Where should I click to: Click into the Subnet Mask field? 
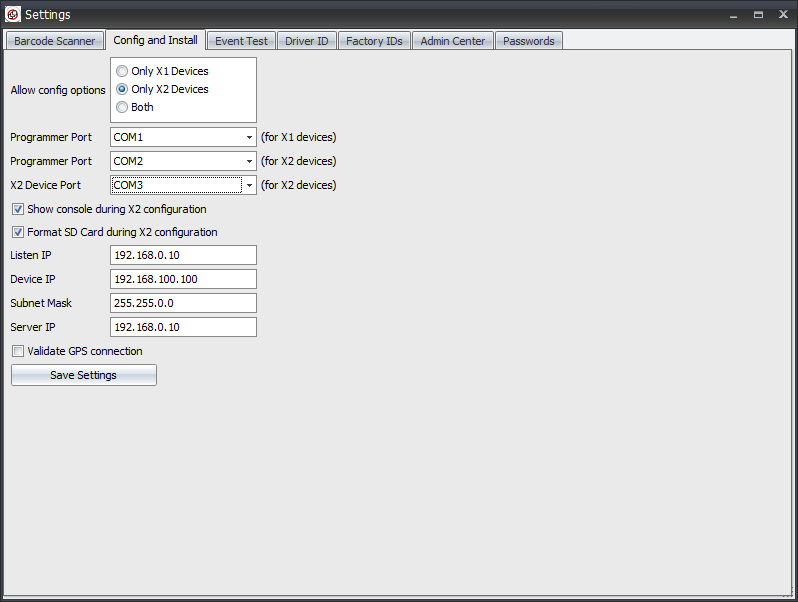(x=183, y=303)
